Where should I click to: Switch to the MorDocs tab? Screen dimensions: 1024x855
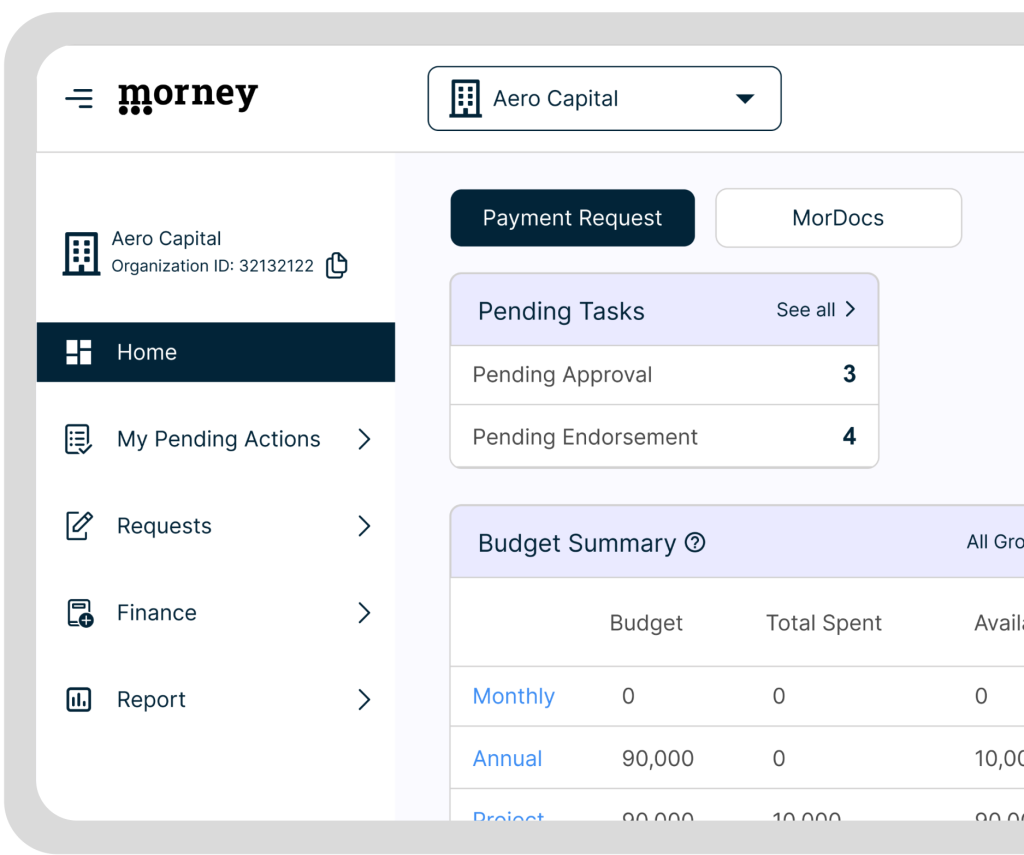(x=838, y=218)
